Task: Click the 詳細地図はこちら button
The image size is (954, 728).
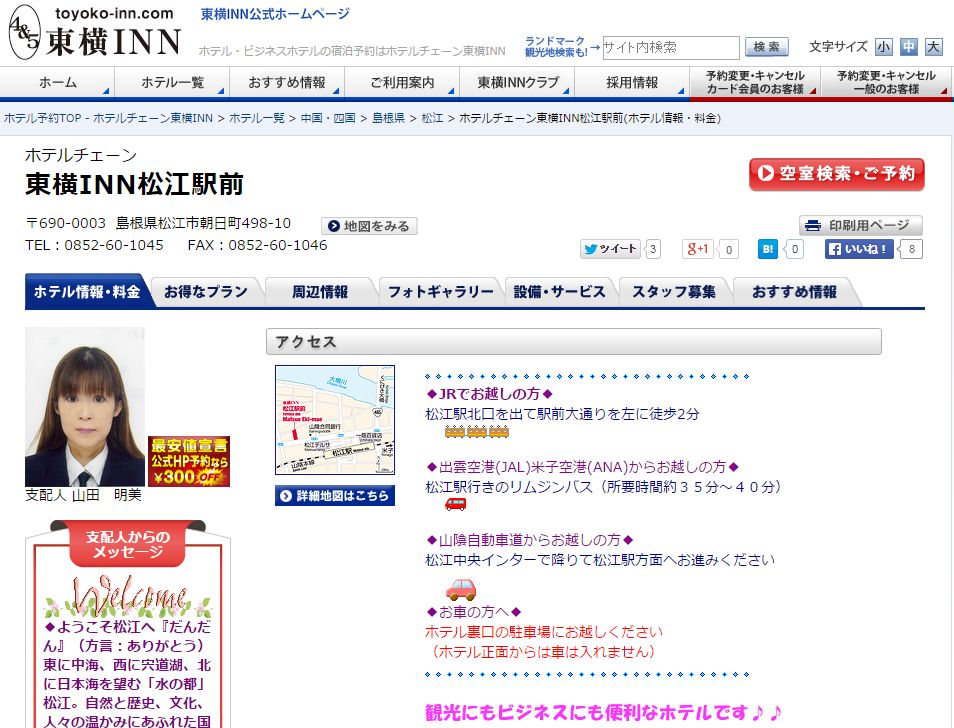Action: coord(335,496)
